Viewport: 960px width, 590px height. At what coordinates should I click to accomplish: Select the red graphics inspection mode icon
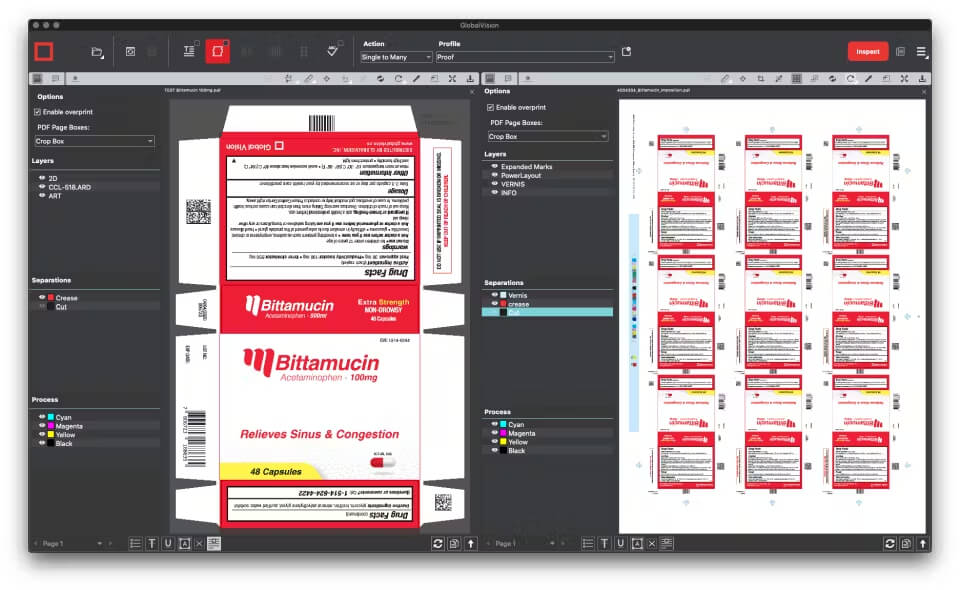(x=217, y=51)
